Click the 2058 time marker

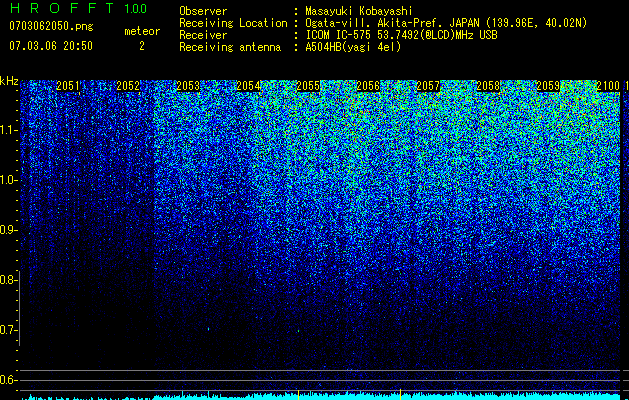(x=488, y=86)
